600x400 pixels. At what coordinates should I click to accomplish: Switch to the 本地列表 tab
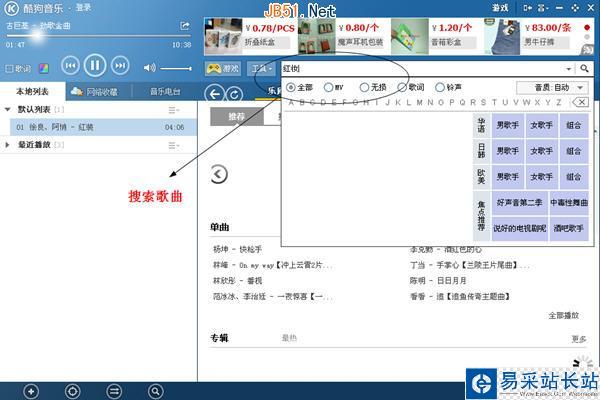(x=33, y=91)
